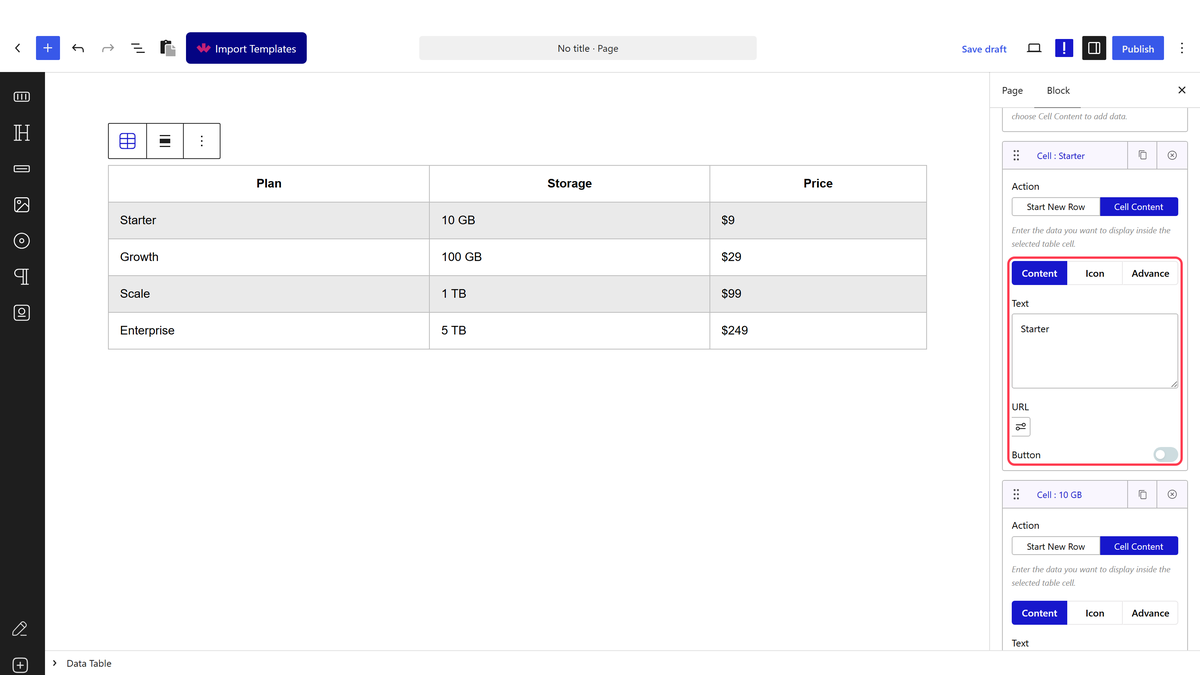Select Start New Row for 10 GB cell
Image resolution: width=1200 pixels, height=675 pixels.
click(1056, 546)
